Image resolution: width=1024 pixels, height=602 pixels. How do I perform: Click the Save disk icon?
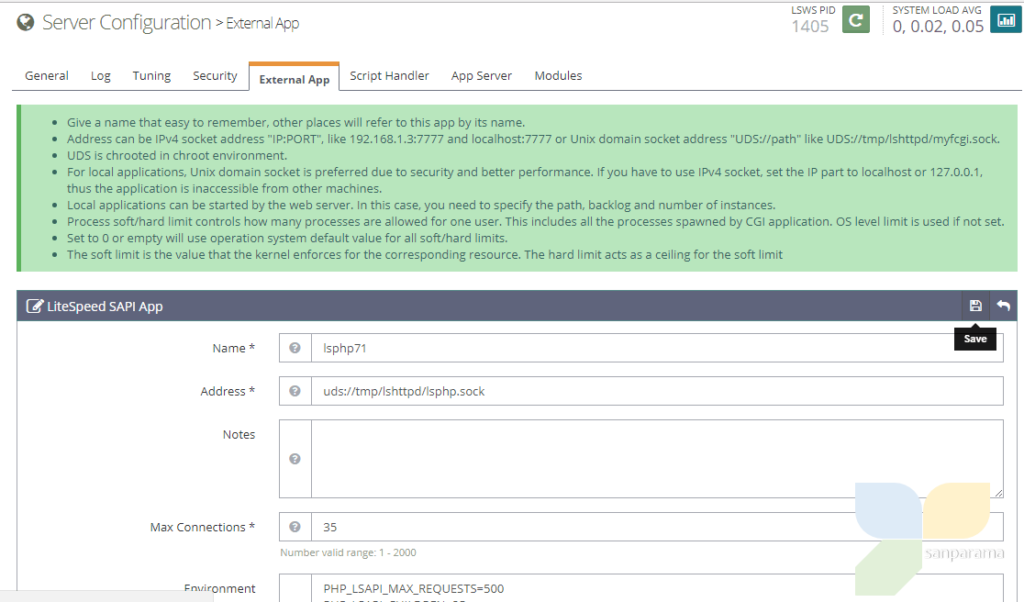coord(975,306)
